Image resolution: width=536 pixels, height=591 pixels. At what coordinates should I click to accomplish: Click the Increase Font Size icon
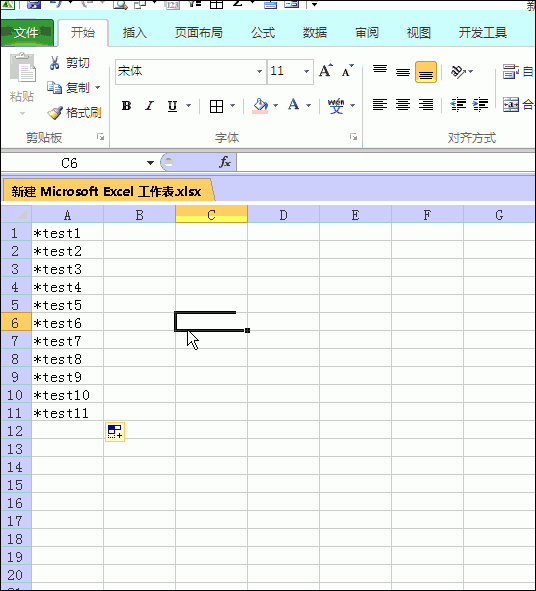tap(326, 70)
